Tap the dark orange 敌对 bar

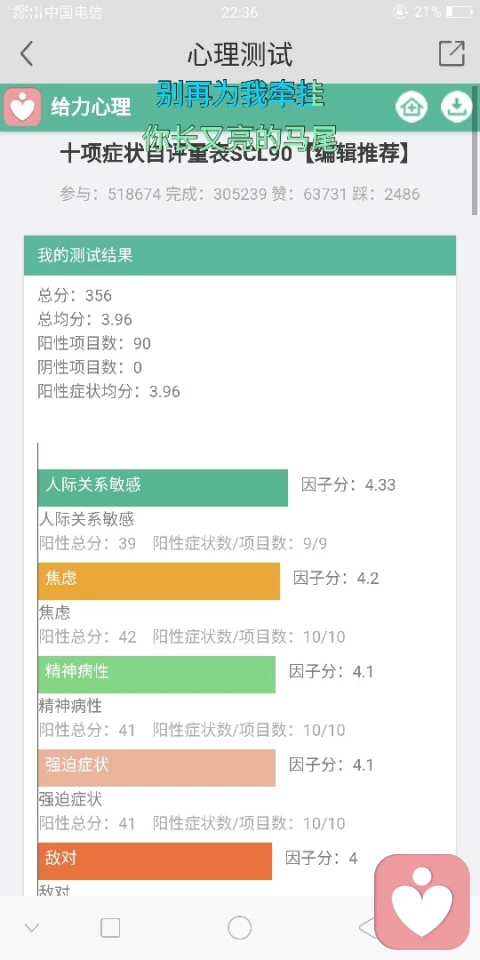155,861
